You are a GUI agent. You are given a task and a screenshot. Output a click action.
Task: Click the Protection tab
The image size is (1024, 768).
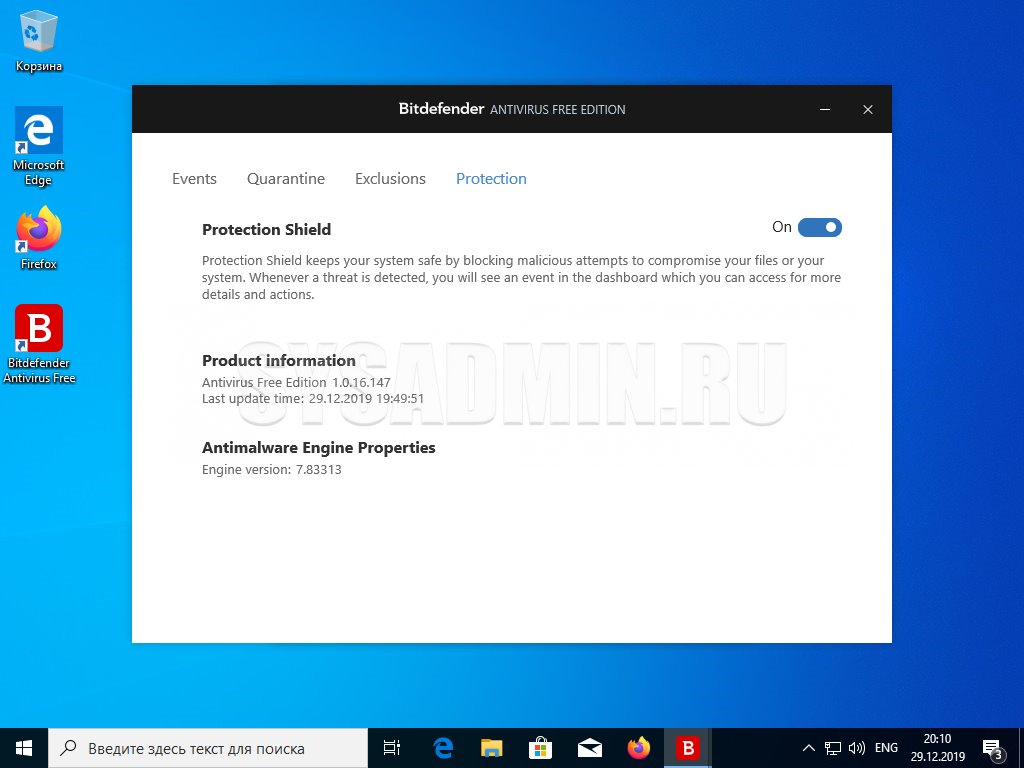point(491,179)
